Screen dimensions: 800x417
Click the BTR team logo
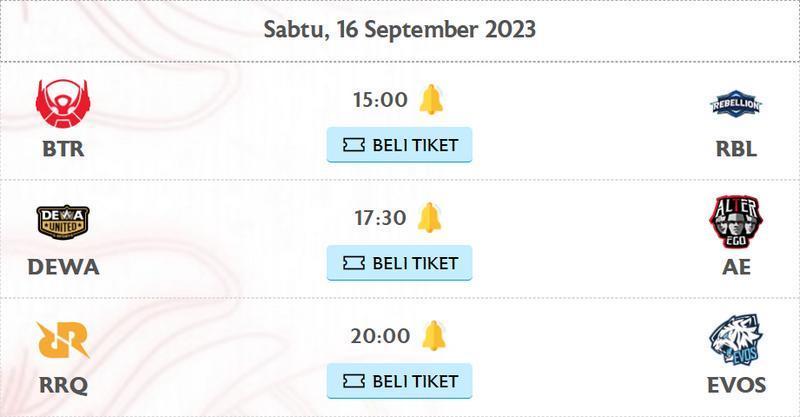click(63, 104)
